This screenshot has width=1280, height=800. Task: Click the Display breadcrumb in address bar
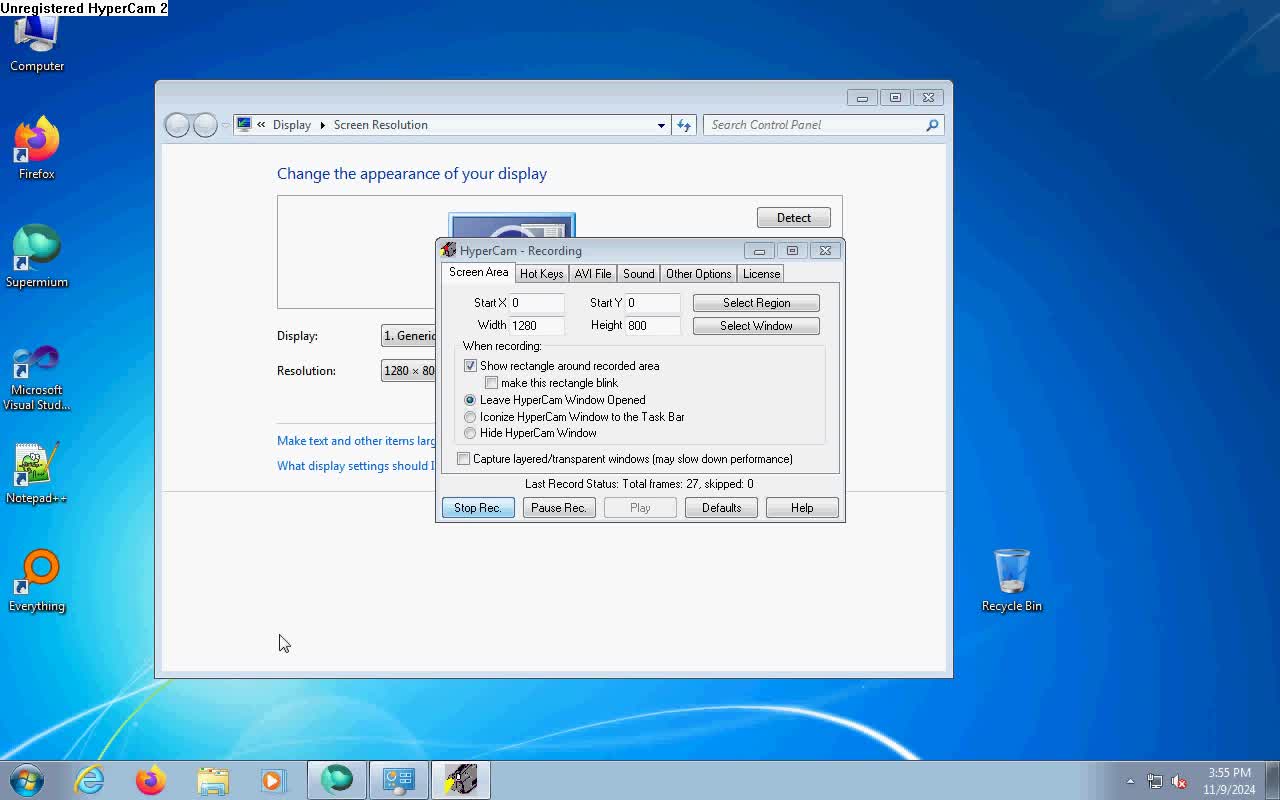pyautogui.click(x=292, y=125)
